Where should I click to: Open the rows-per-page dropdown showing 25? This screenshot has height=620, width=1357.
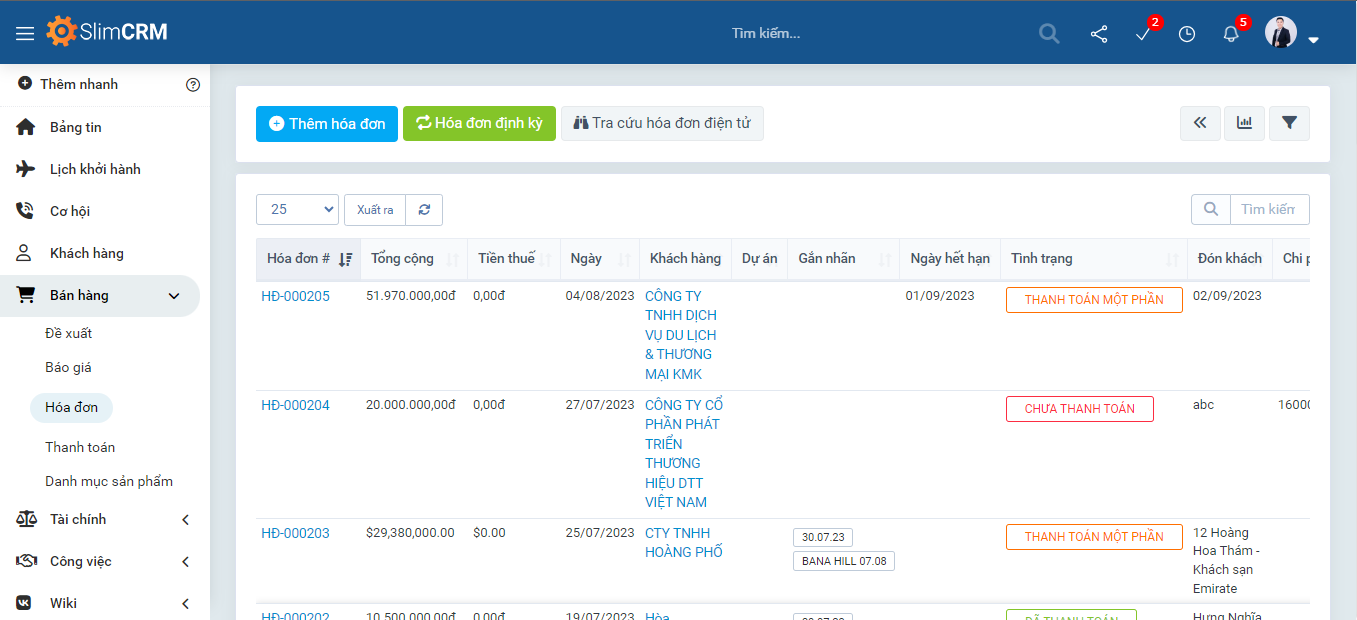click(x=297, y=210)
